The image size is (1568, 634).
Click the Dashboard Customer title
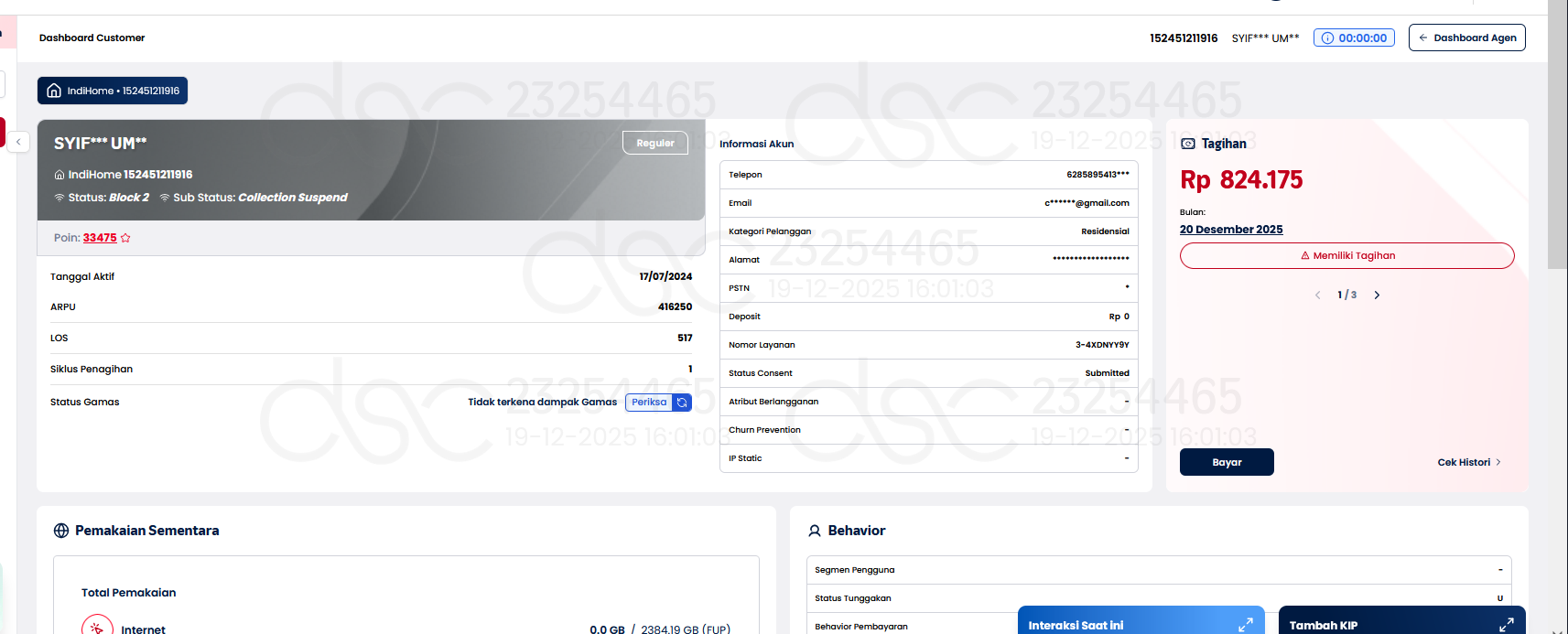pos(92,38)
